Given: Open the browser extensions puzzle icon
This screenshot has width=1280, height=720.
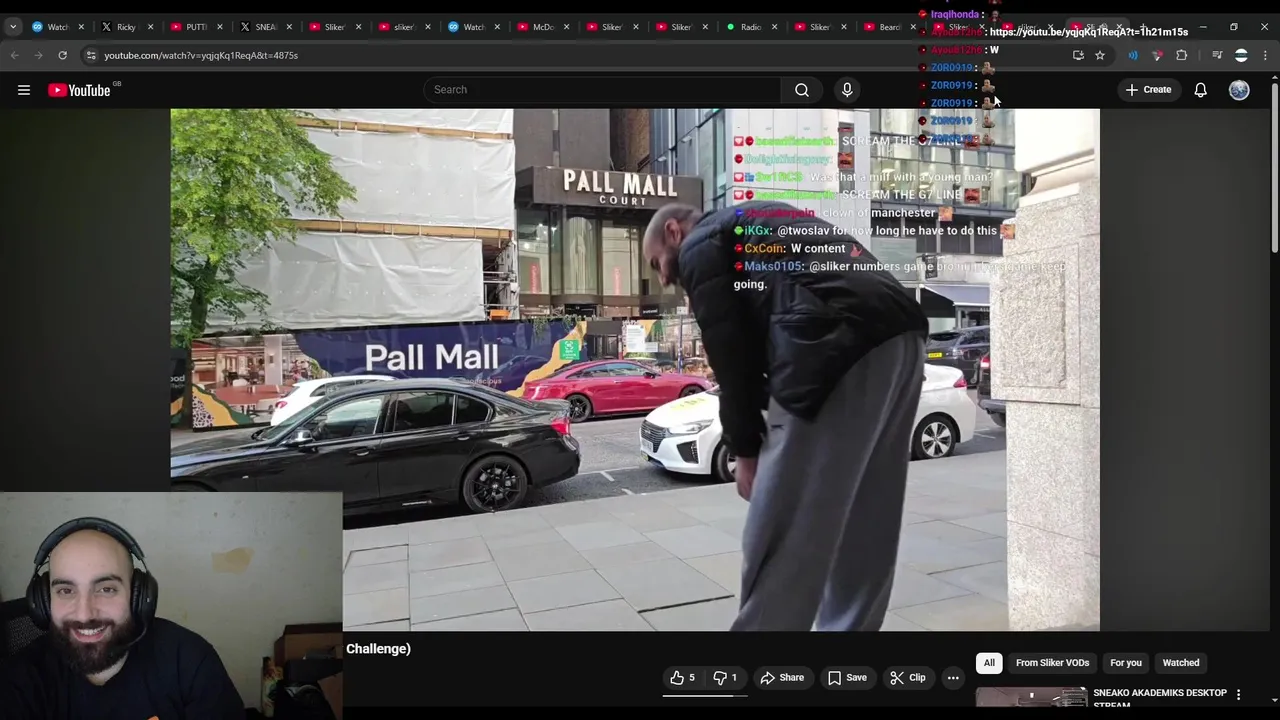Looking at the screenshot, I should coord(1182,55).
